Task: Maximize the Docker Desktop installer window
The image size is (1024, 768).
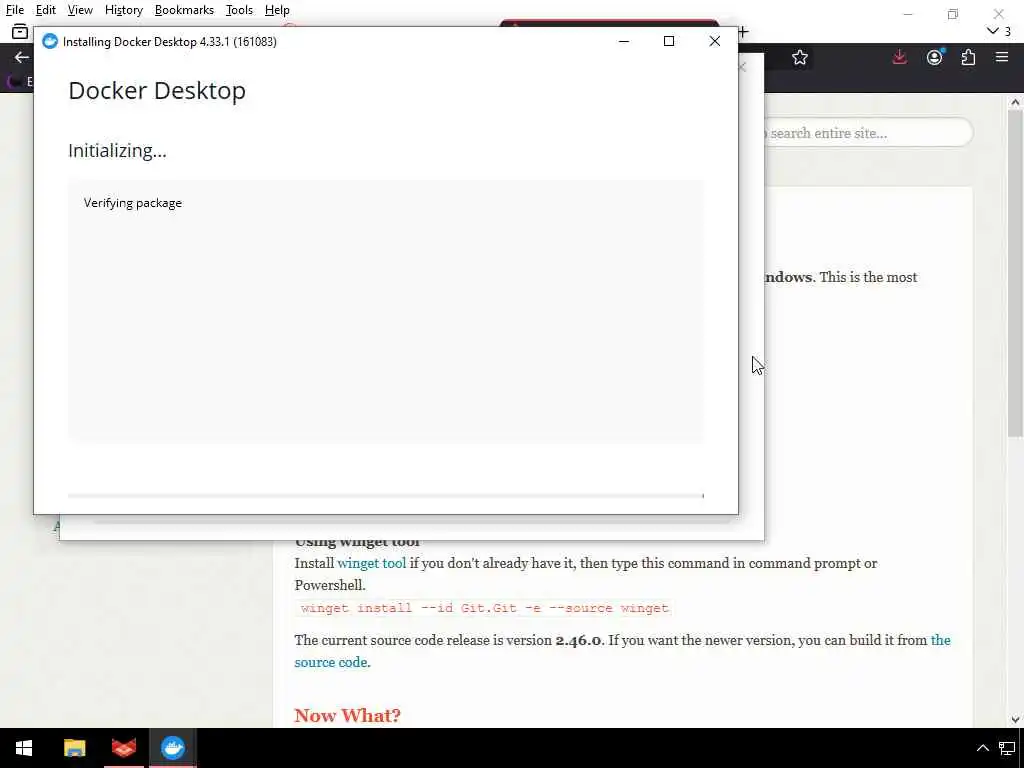Action: [669, 41]
